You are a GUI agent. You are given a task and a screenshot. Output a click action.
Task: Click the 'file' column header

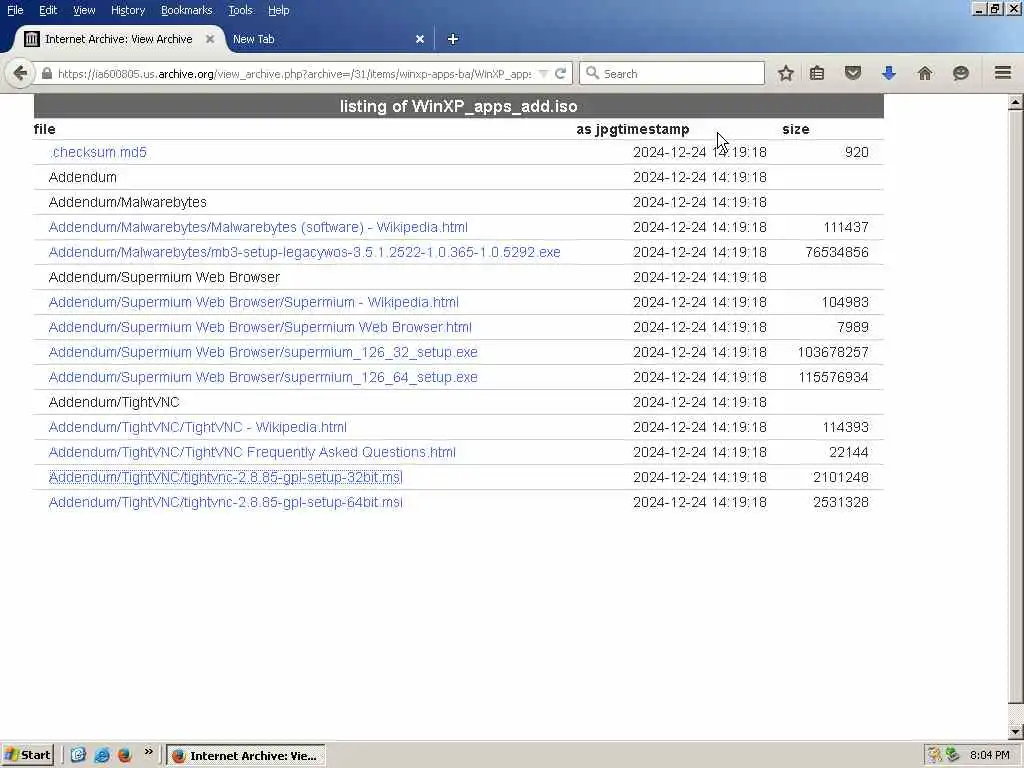click(44, 129)
